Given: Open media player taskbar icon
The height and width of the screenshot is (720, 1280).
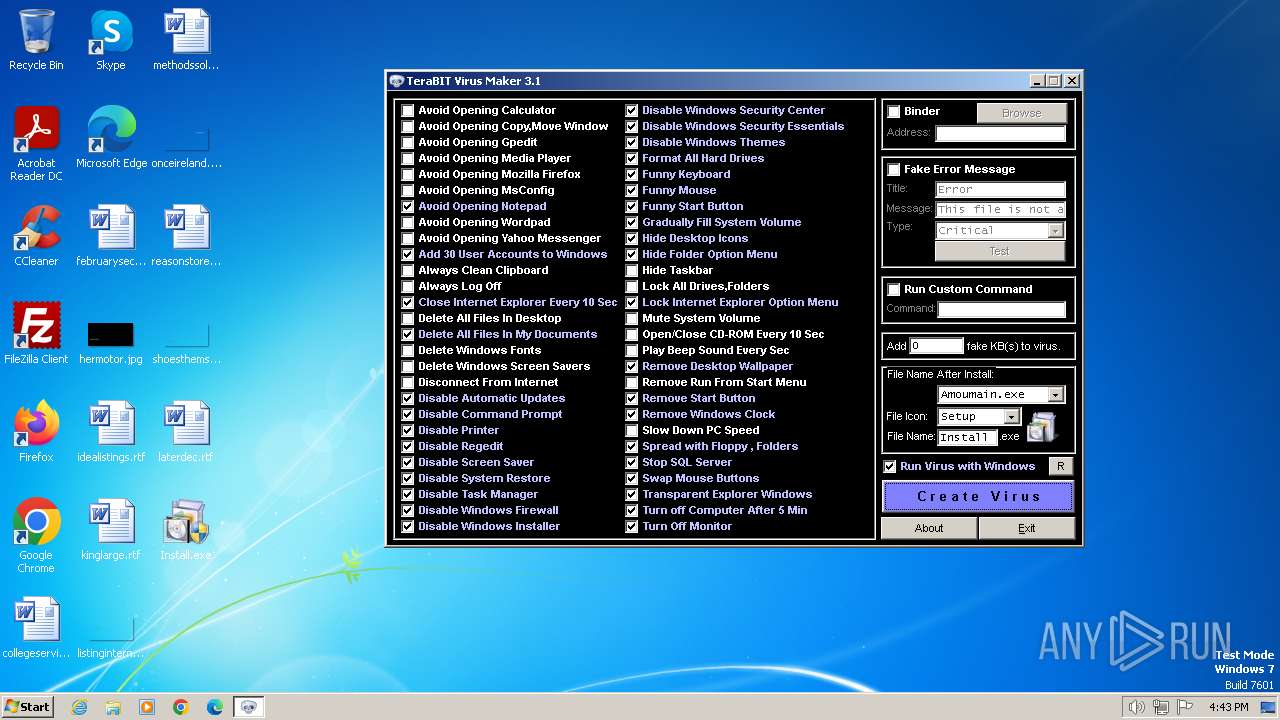Looking at the screenshot, I should [x=147, y=707].
